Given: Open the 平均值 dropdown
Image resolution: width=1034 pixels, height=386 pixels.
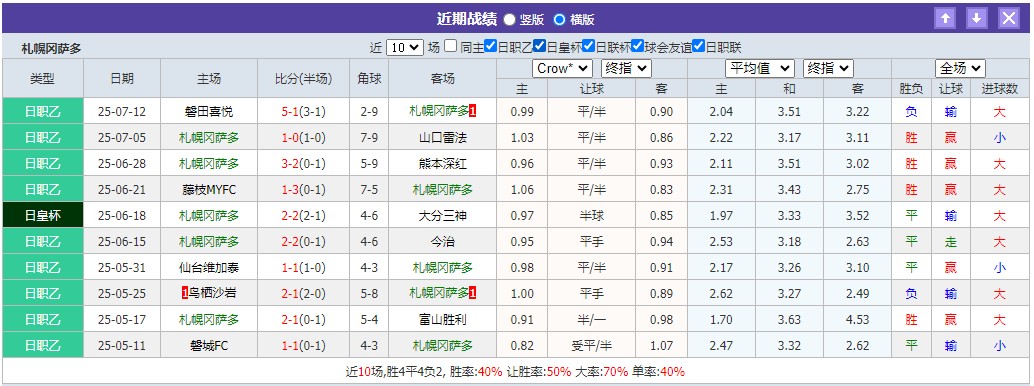Looking at the screenshot, I should coord(760,68).
